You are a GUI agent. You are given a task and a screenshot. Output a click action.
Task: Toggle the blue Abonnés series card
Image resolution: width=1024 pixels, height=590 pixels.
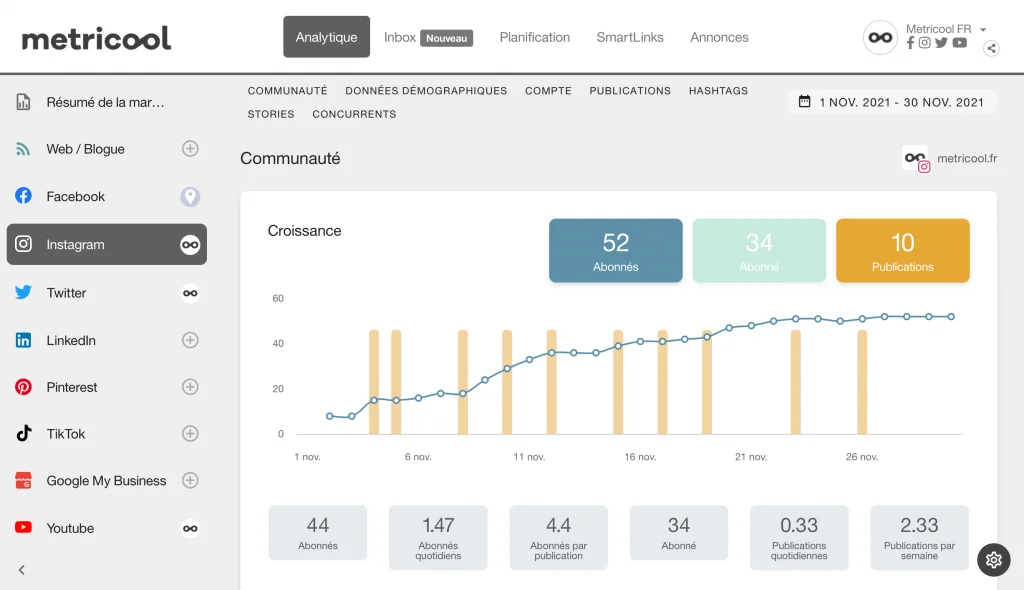click(x=615, y=251)
